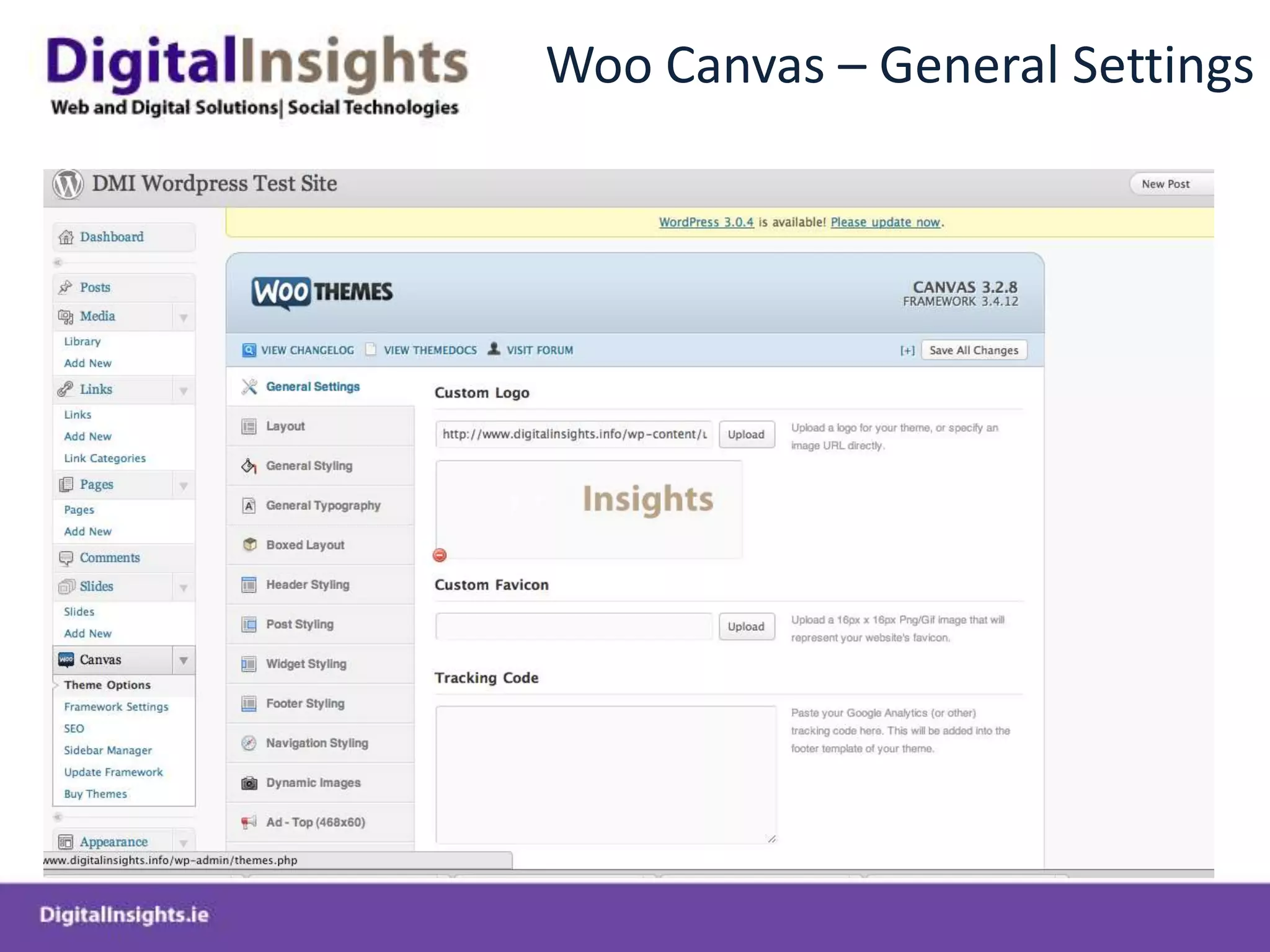Click the General Styling paint bucket icon

[x=249, y=466]
